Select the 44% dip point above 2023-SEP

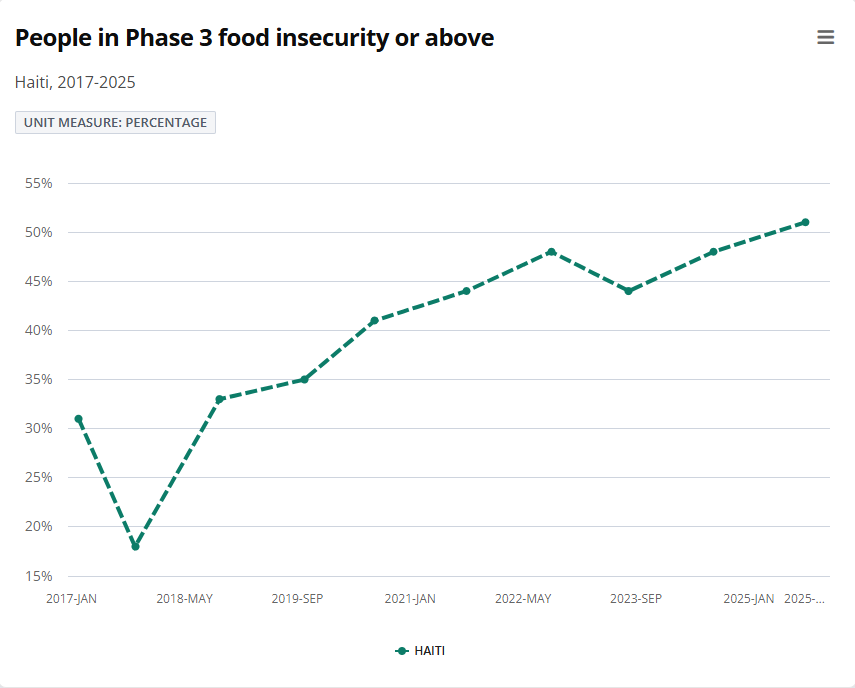click(x=628, y=291)
